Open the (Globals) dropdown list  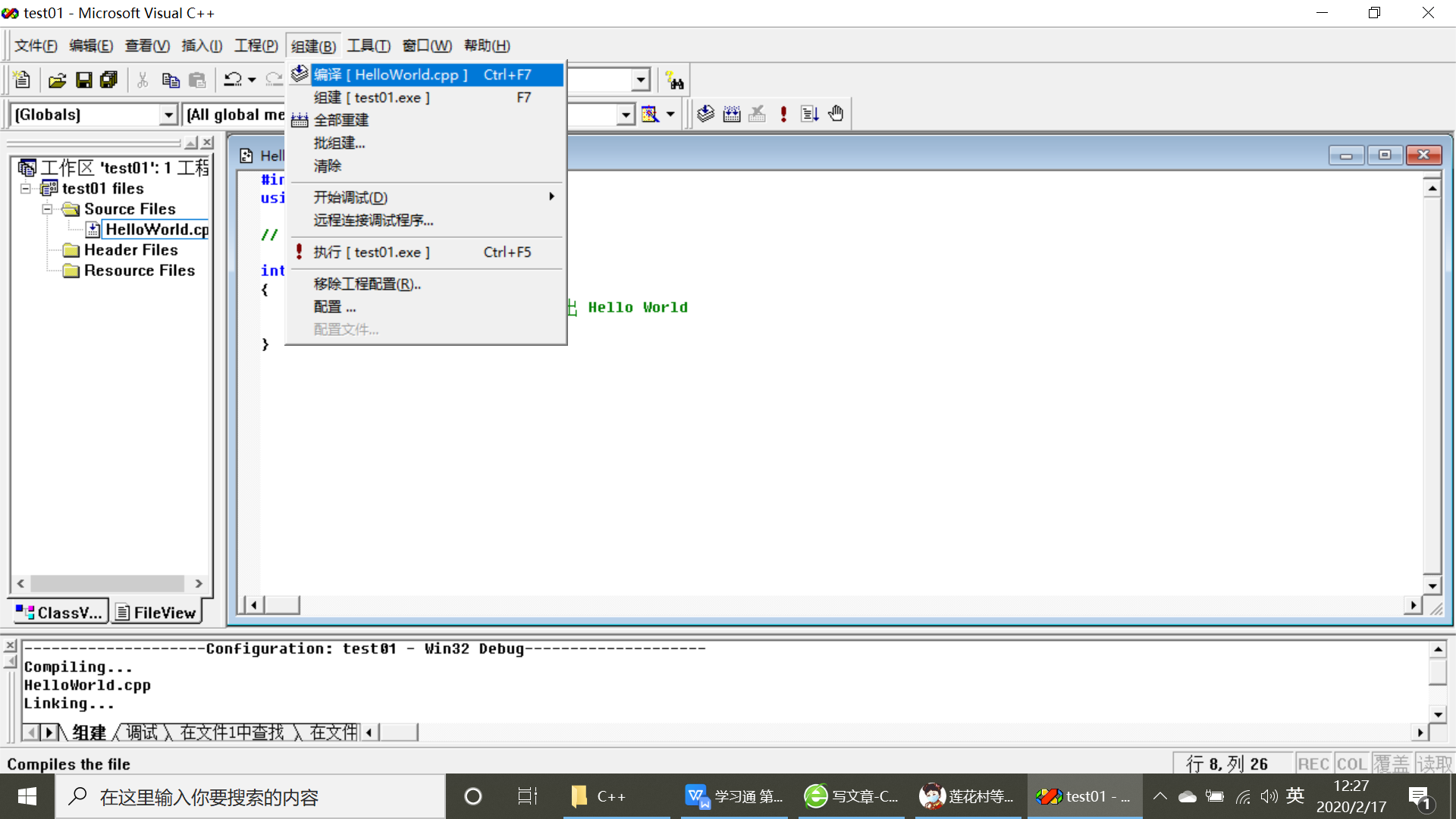168,115
